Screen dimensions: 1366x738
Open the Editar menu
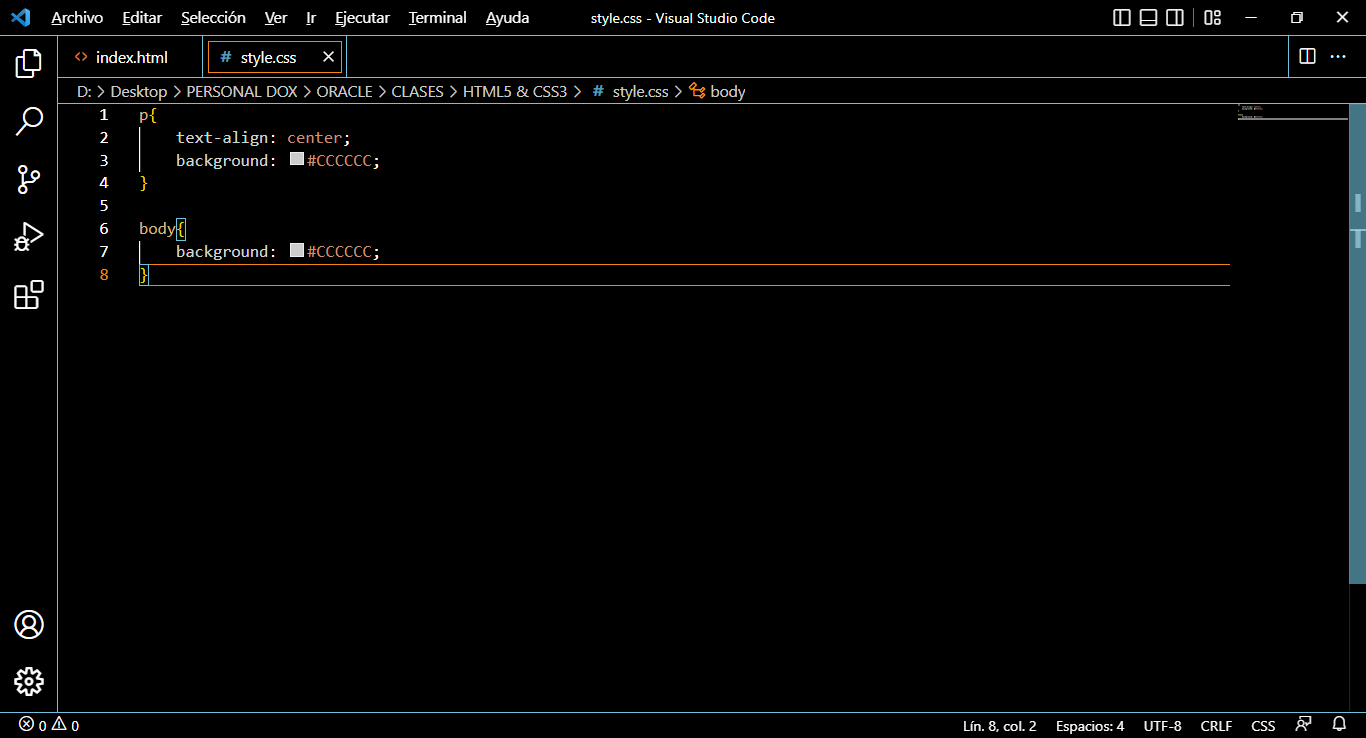tap(142, 18)
